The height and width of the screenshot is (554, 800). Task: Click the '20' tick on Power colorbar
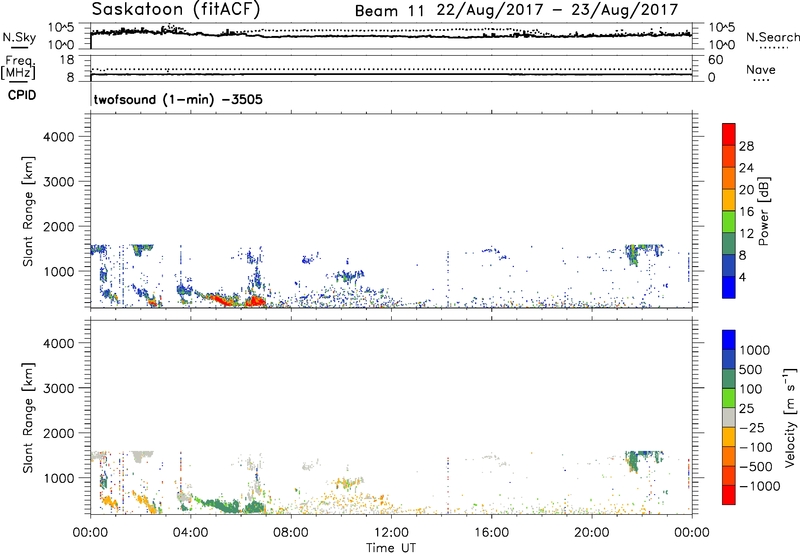(x=746, y=190)
